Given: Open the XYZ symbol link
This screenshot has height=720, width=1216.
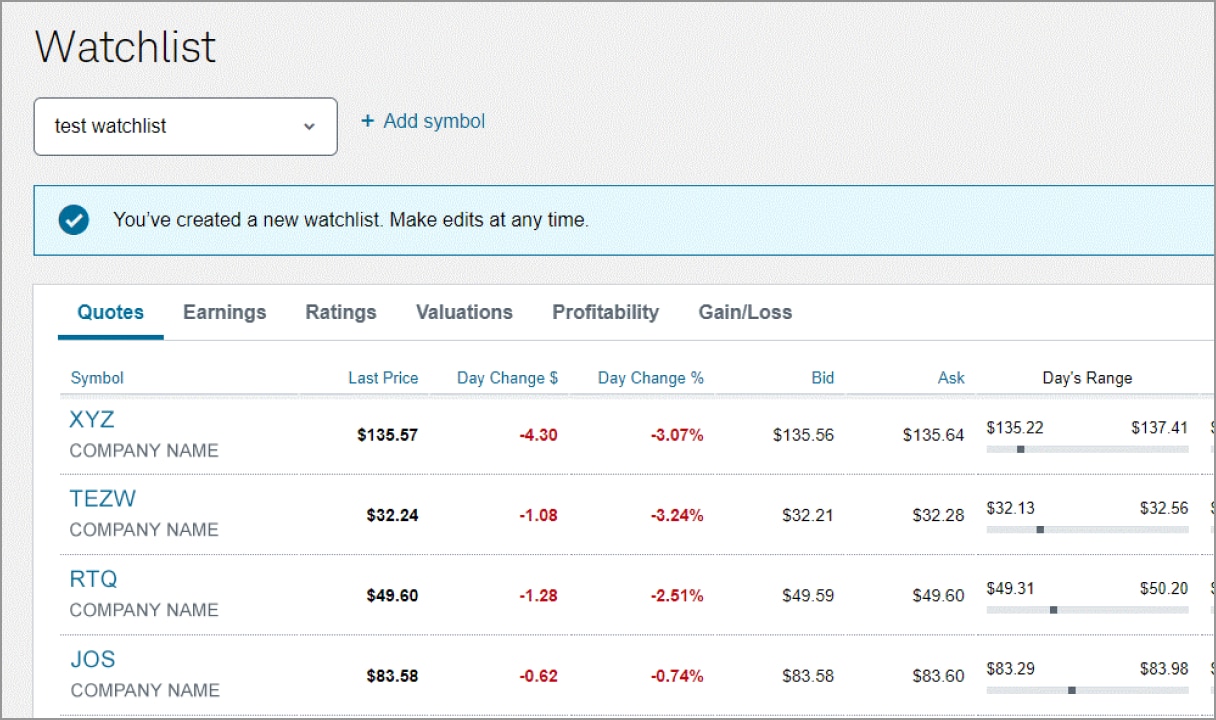Looking at the screenshot, I should click(92, 420).
